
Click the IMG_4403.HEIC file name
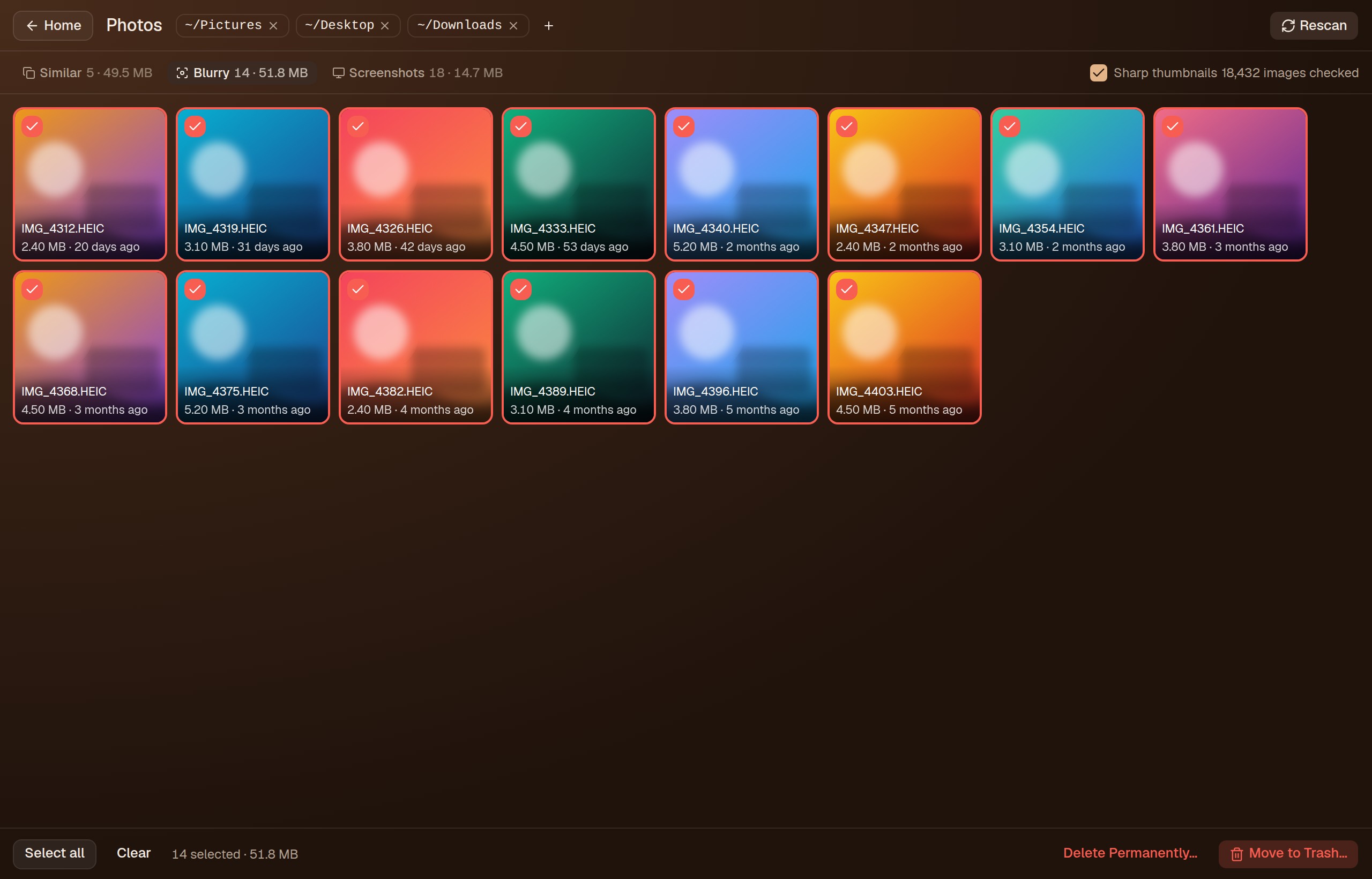click(879, 392)
